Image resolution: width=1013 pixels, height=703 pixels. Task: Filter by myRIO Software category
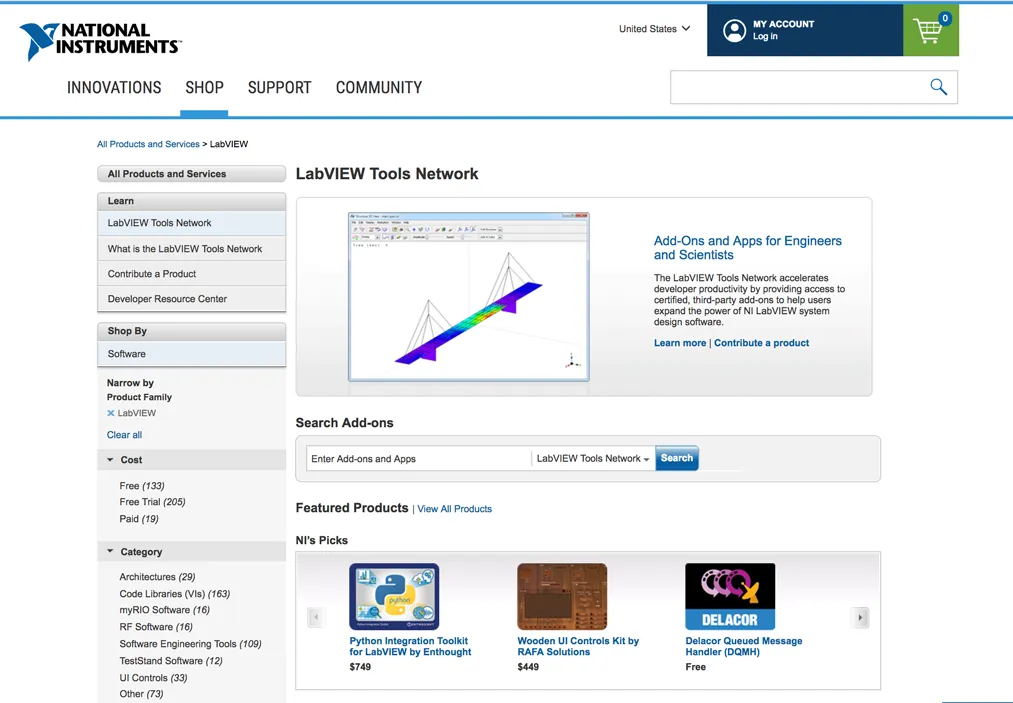click(164, 610)
